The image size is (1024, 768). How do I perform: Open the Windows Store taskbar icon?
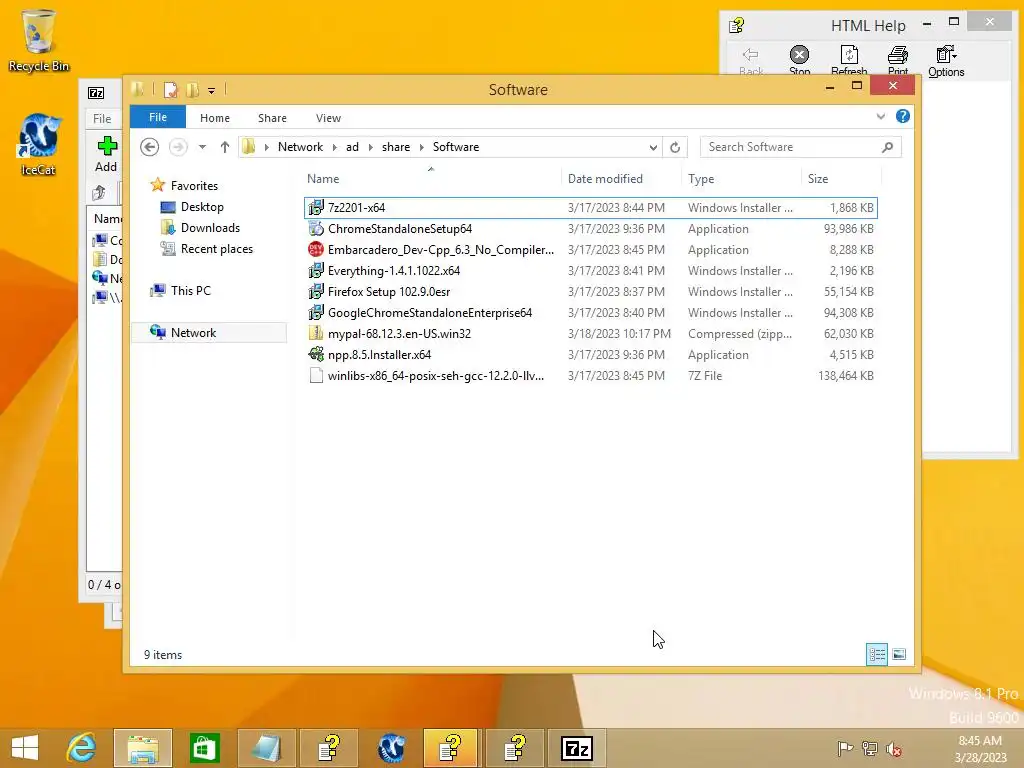(204, 748)
